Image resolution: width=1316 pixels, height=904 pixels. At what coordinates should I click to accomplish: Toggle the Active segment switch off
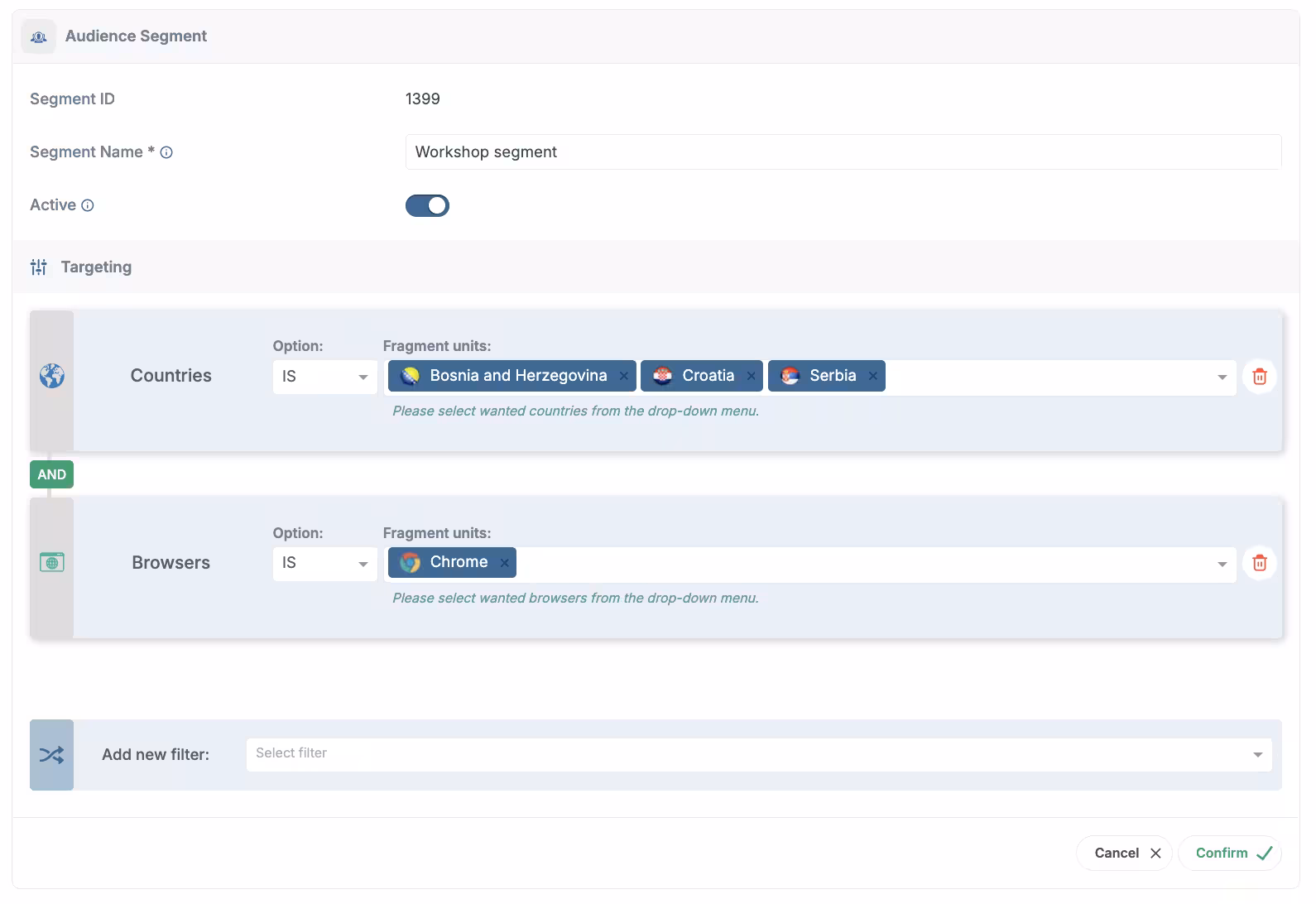[427, 205]
